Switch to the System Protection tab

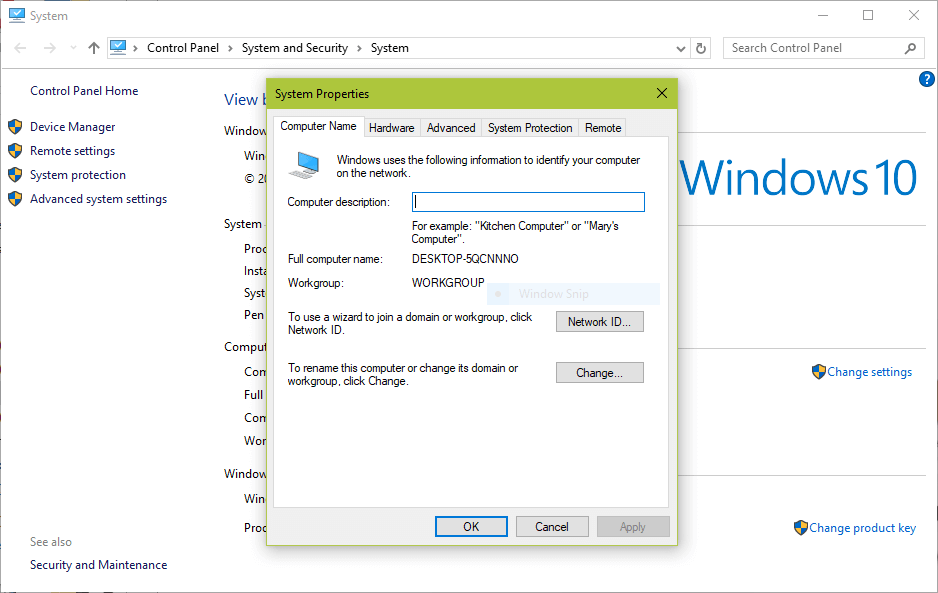tap(530, 127)
